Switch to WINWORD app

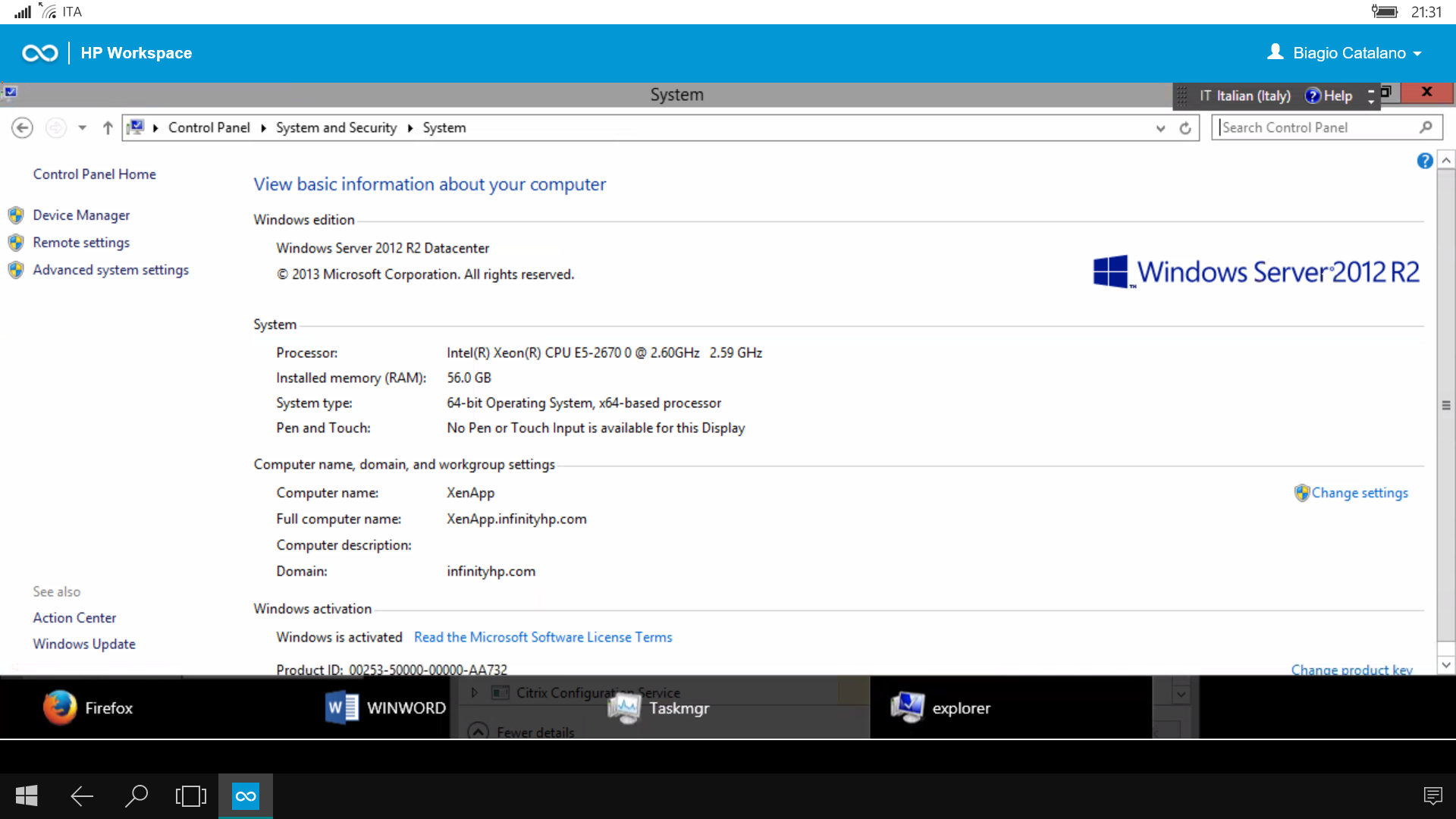[x=385, y=708]
